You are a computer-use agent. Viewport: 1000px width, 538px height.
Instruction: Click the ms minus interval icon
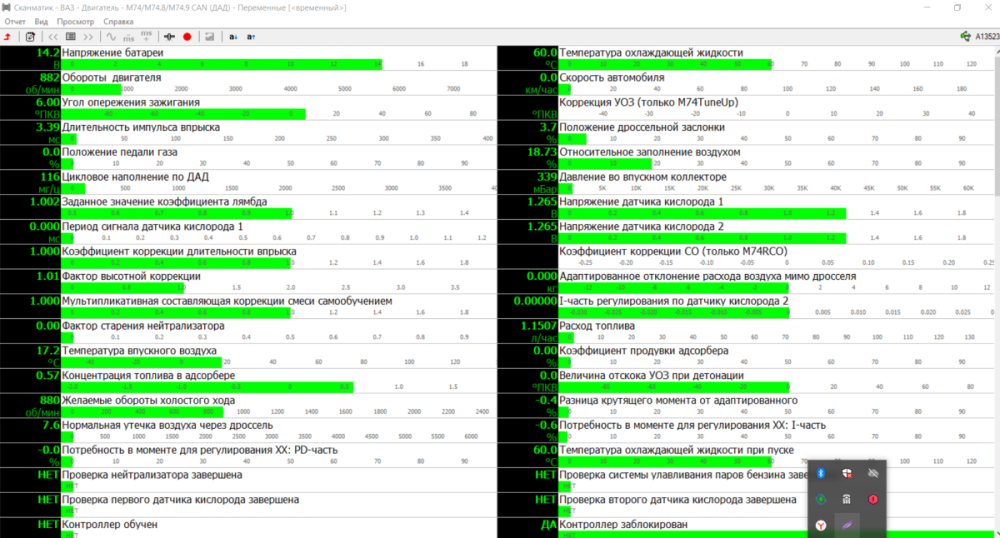pos(128,37)
